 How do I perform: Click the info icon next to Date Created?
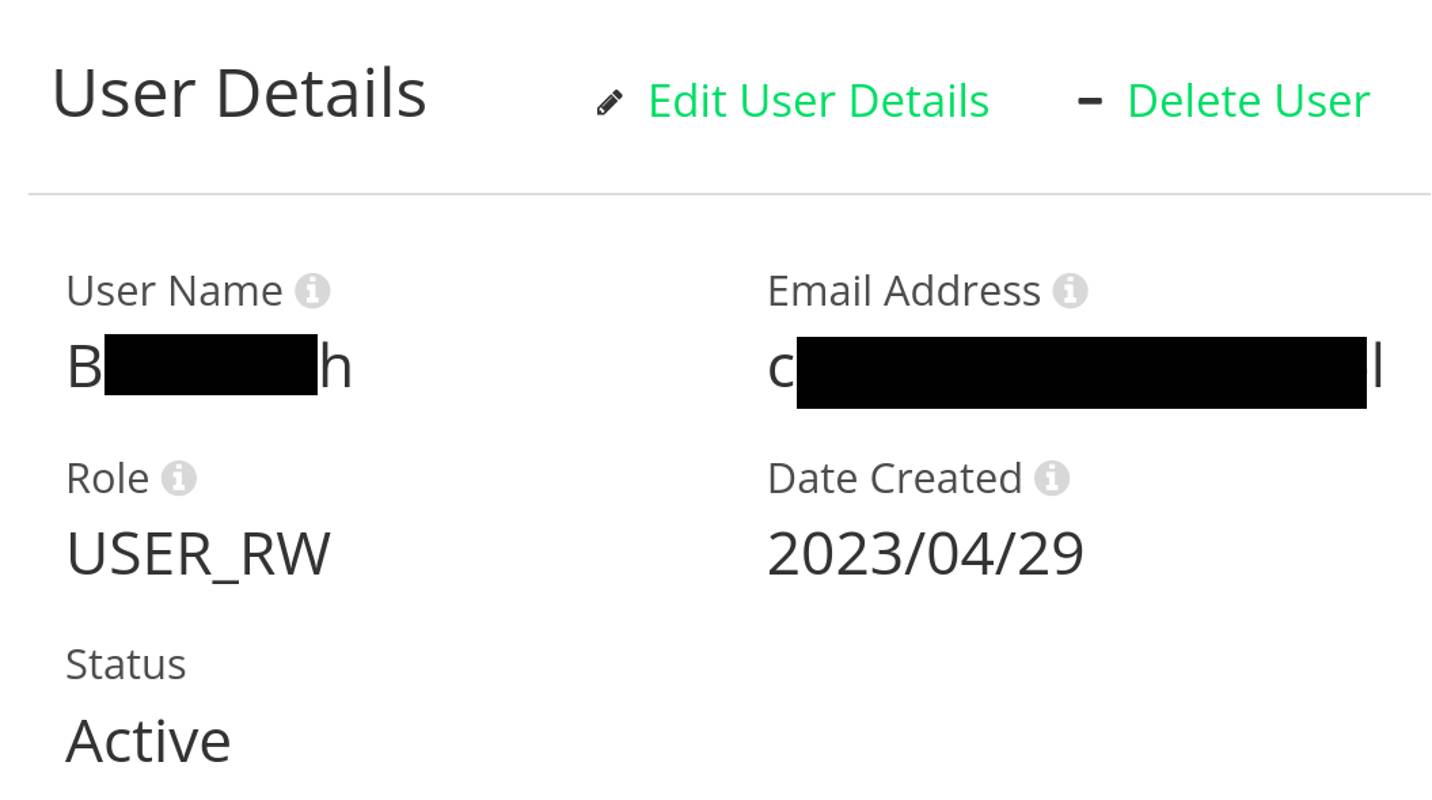[x=1052, y=478]
